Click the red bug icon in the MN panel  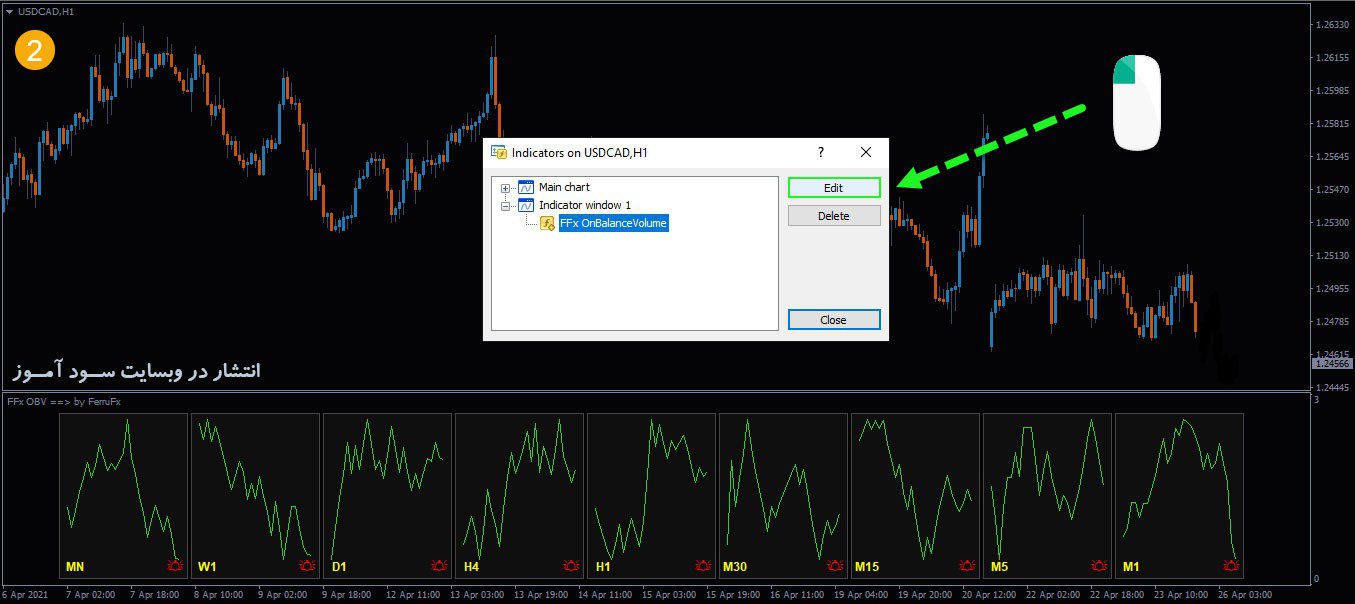tap(175, 567)
